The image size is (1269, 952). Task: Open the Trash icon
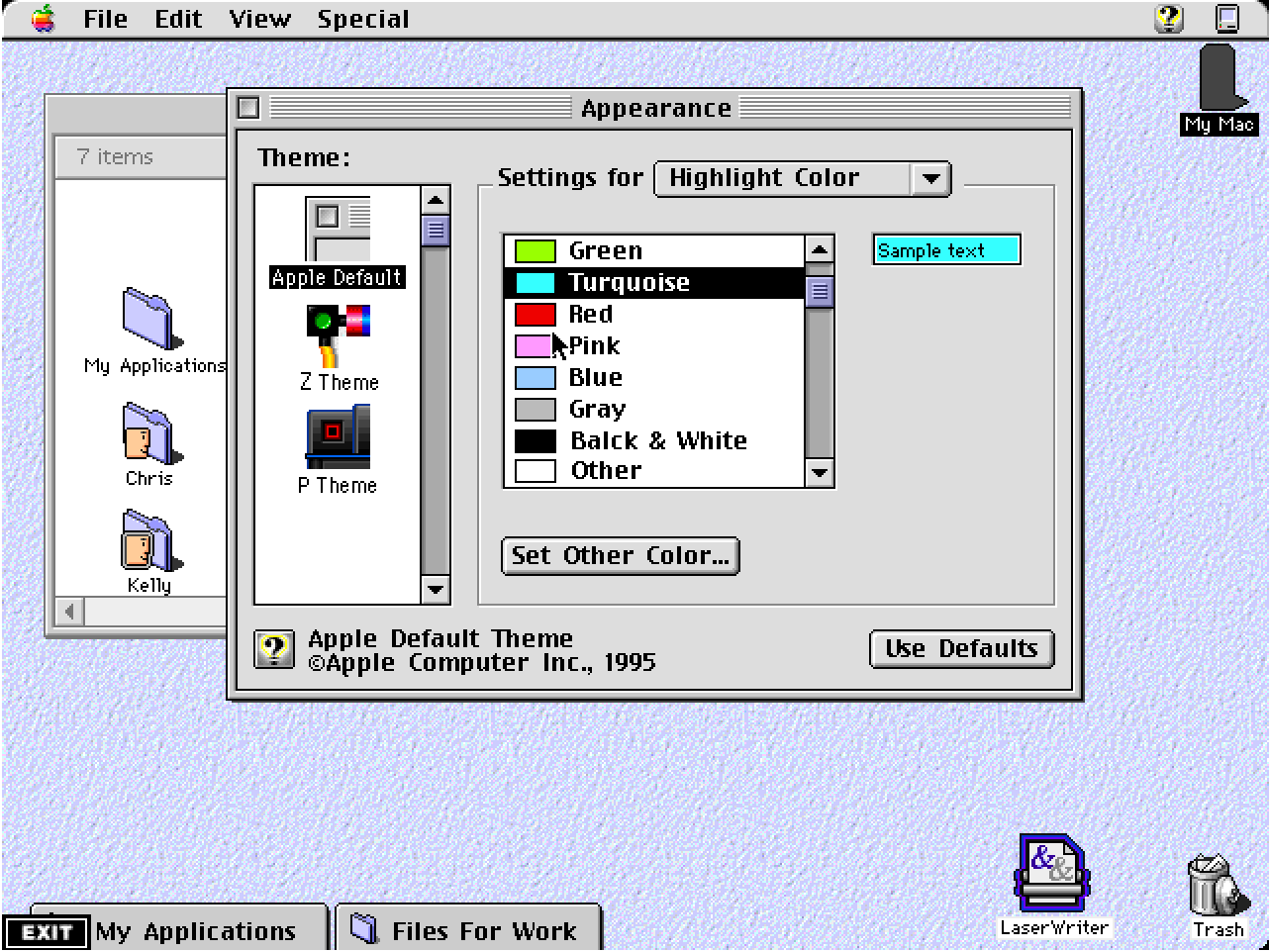1216,884
